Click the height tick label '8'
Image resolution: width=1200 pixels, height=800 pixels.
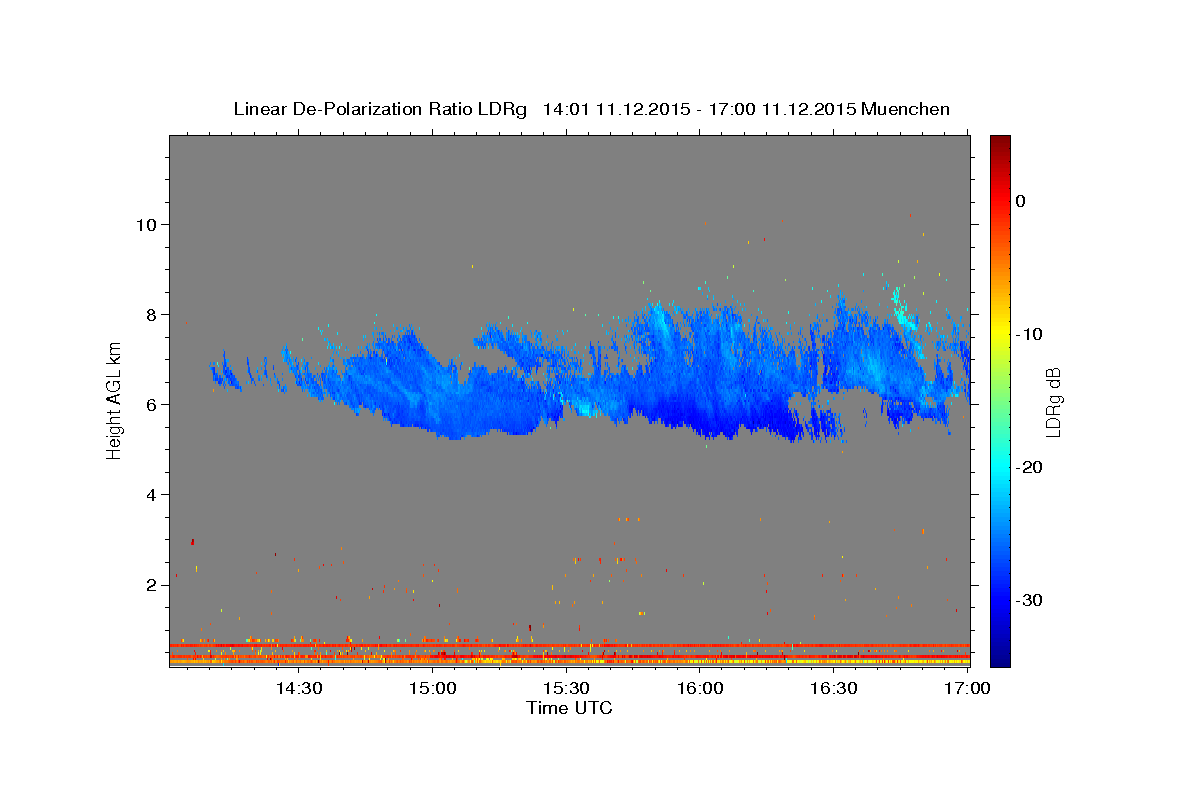click(152, 314)
